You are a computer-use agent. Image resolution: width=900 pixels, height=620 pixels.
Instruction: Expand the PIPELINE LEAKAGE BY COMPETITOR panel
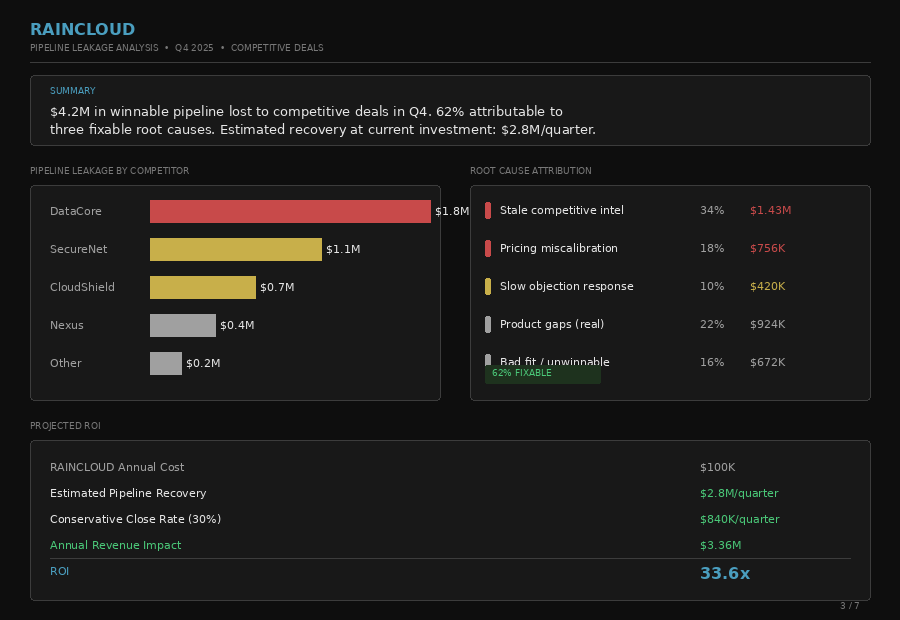[x=110, y=171]
